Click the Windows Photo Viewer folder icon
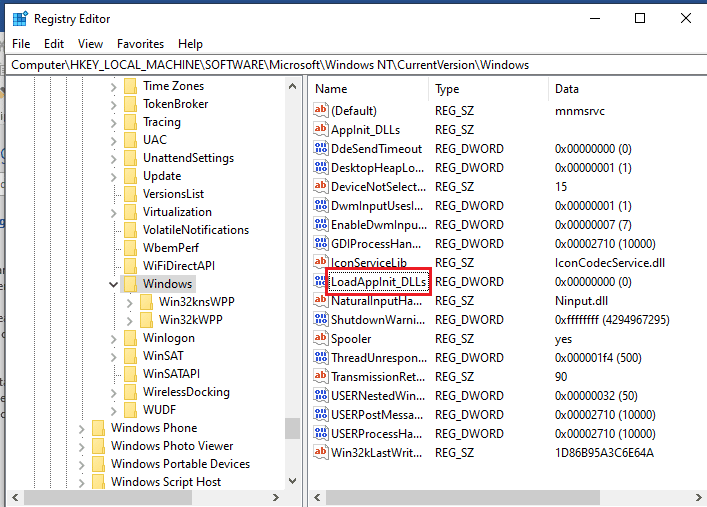 [x=98, y=446]
